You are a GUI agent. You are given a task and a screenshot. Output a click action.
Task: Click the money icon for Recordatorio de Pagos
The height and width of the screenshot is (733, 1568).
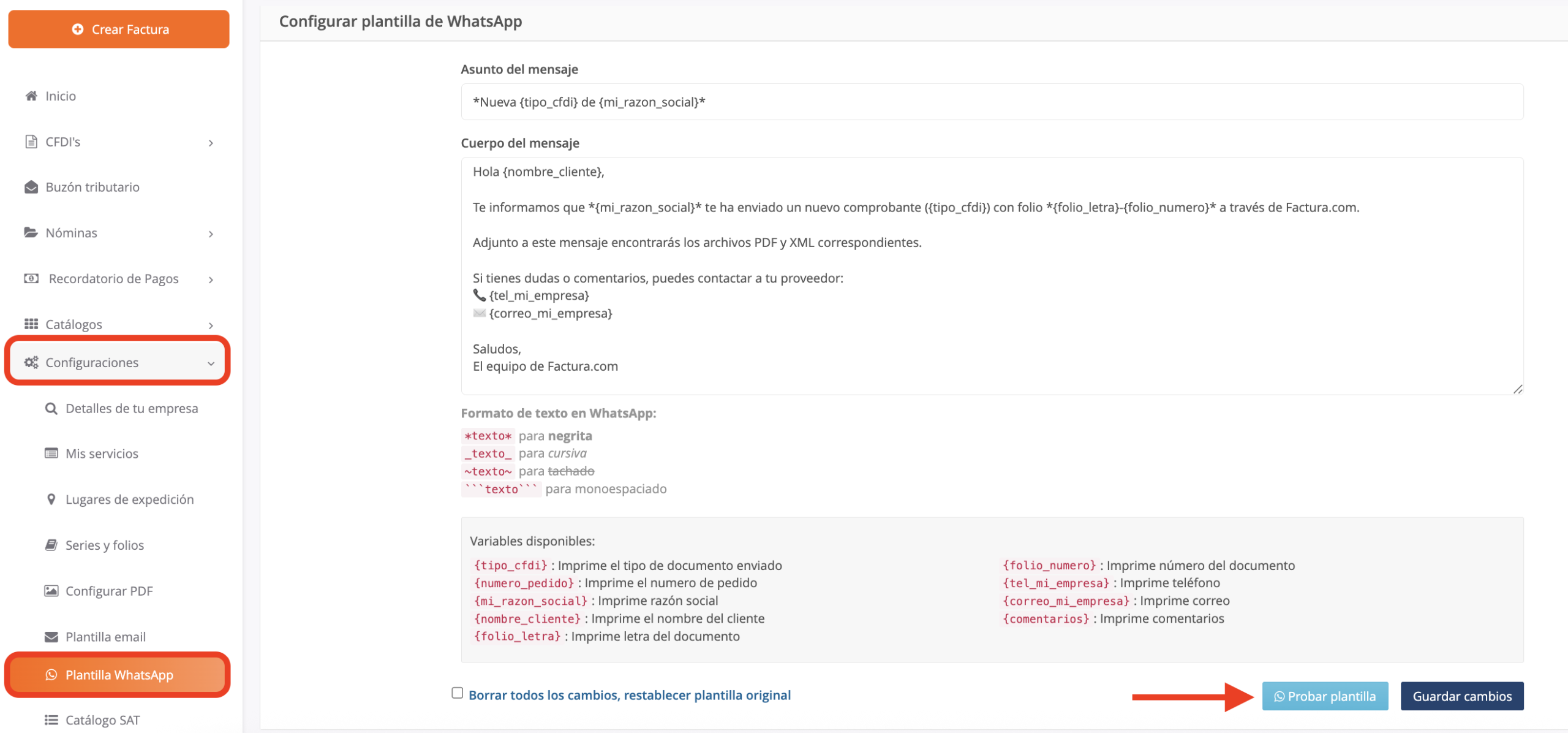[x=31, y=278]
